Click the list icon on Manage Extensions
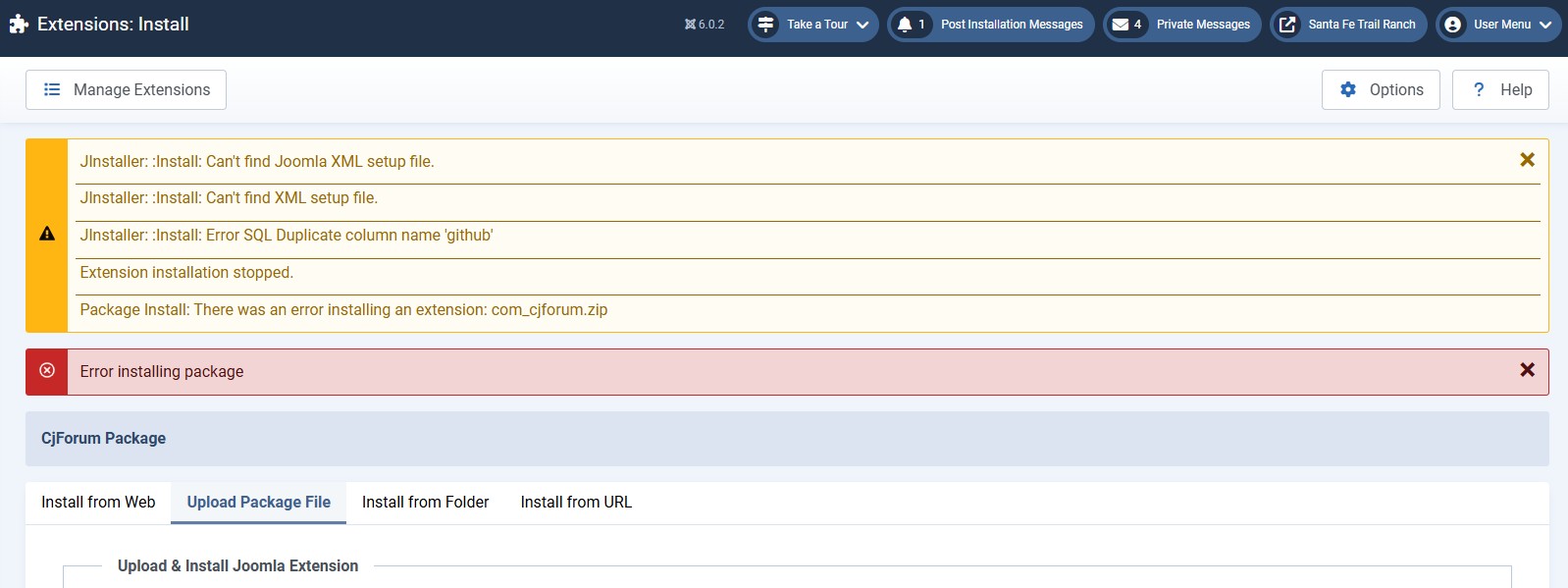This screenshot has width=1568, height=588. pos(52,89)
